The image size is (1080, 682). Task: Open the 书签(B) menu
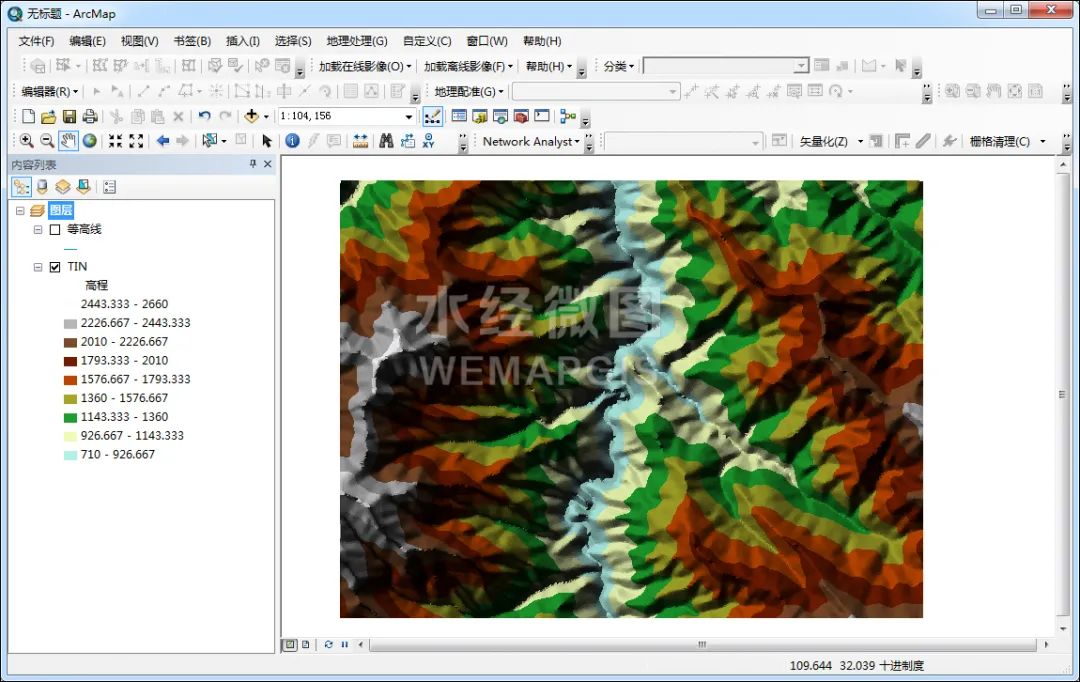(192, 41)
